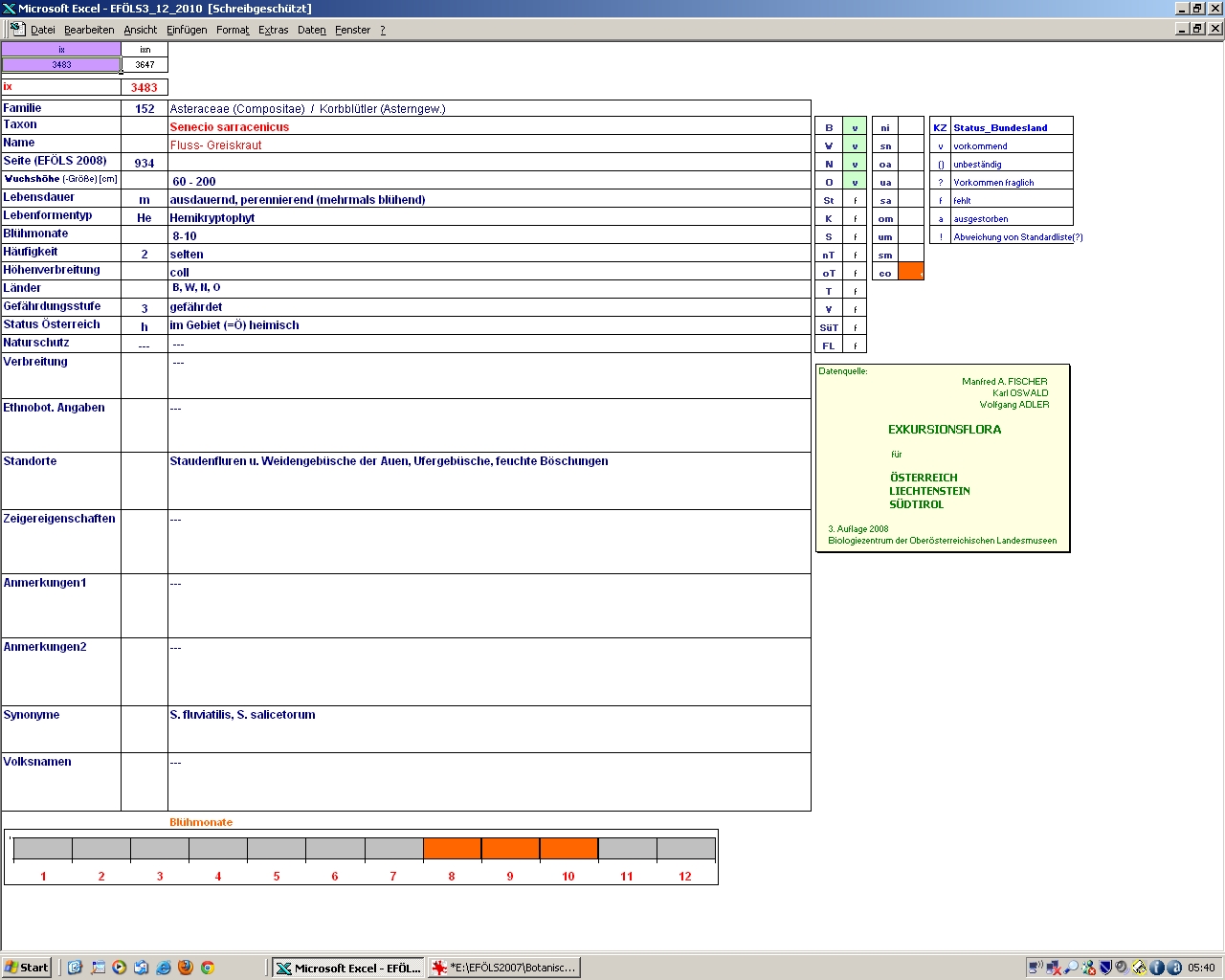
Task: Select the status 'im Gebiet (=Ö) heimisch'
Action: pos(234,325)
